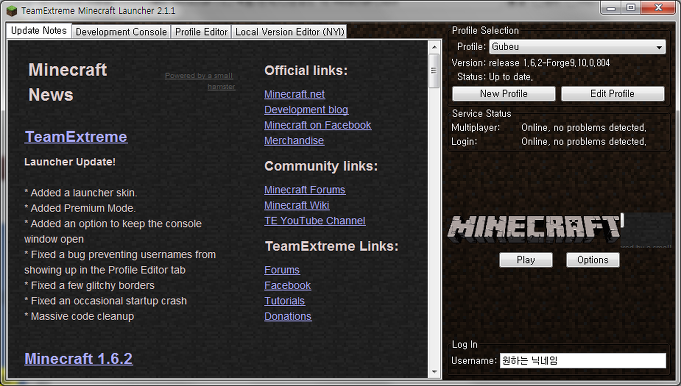Click the news scrollbar down arrow
The height and width of the screenshot is (386, 681).
click(434, 372)
